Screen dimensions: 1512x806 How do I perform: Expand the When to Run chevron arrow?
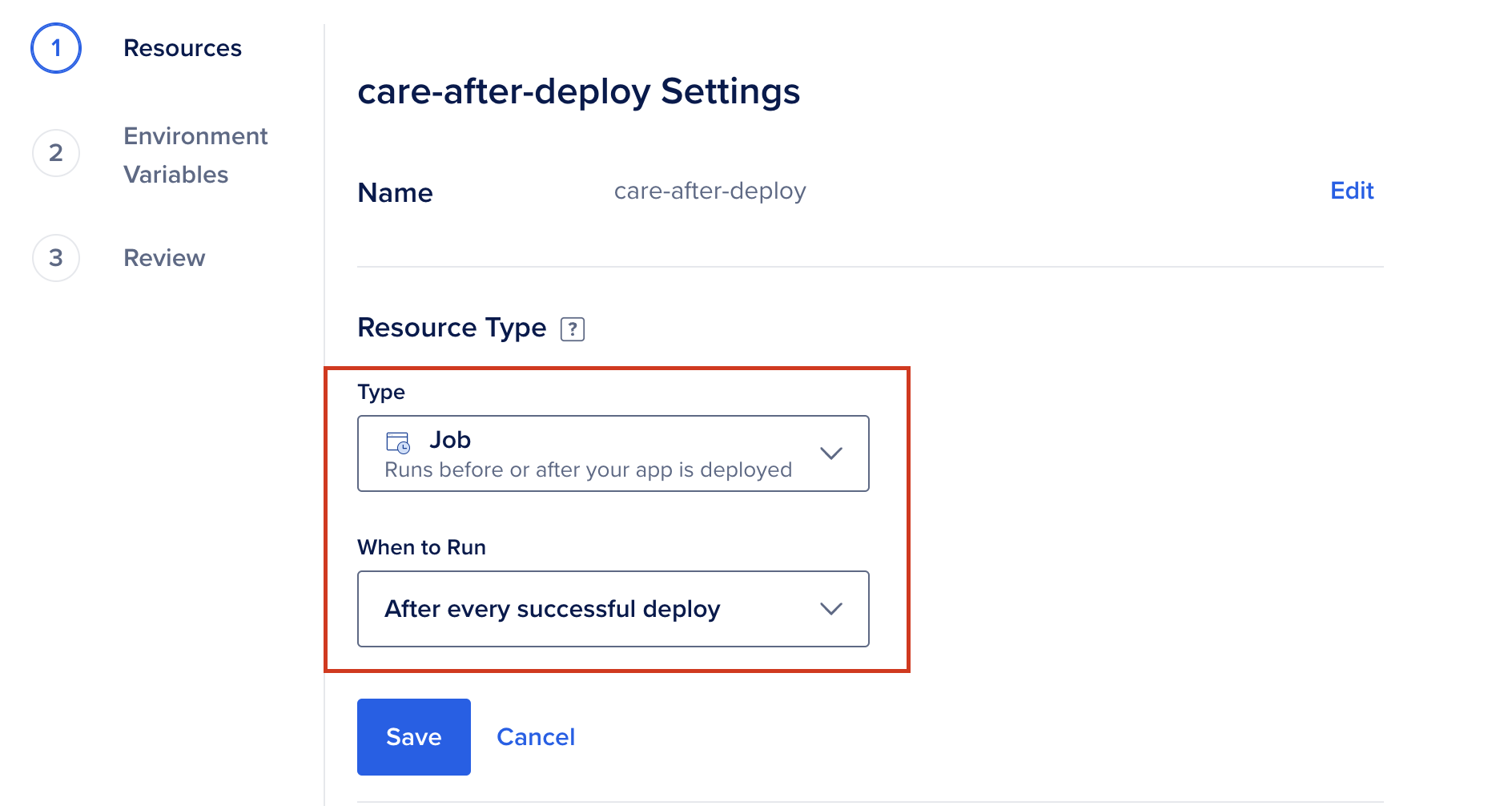point(831,609)
